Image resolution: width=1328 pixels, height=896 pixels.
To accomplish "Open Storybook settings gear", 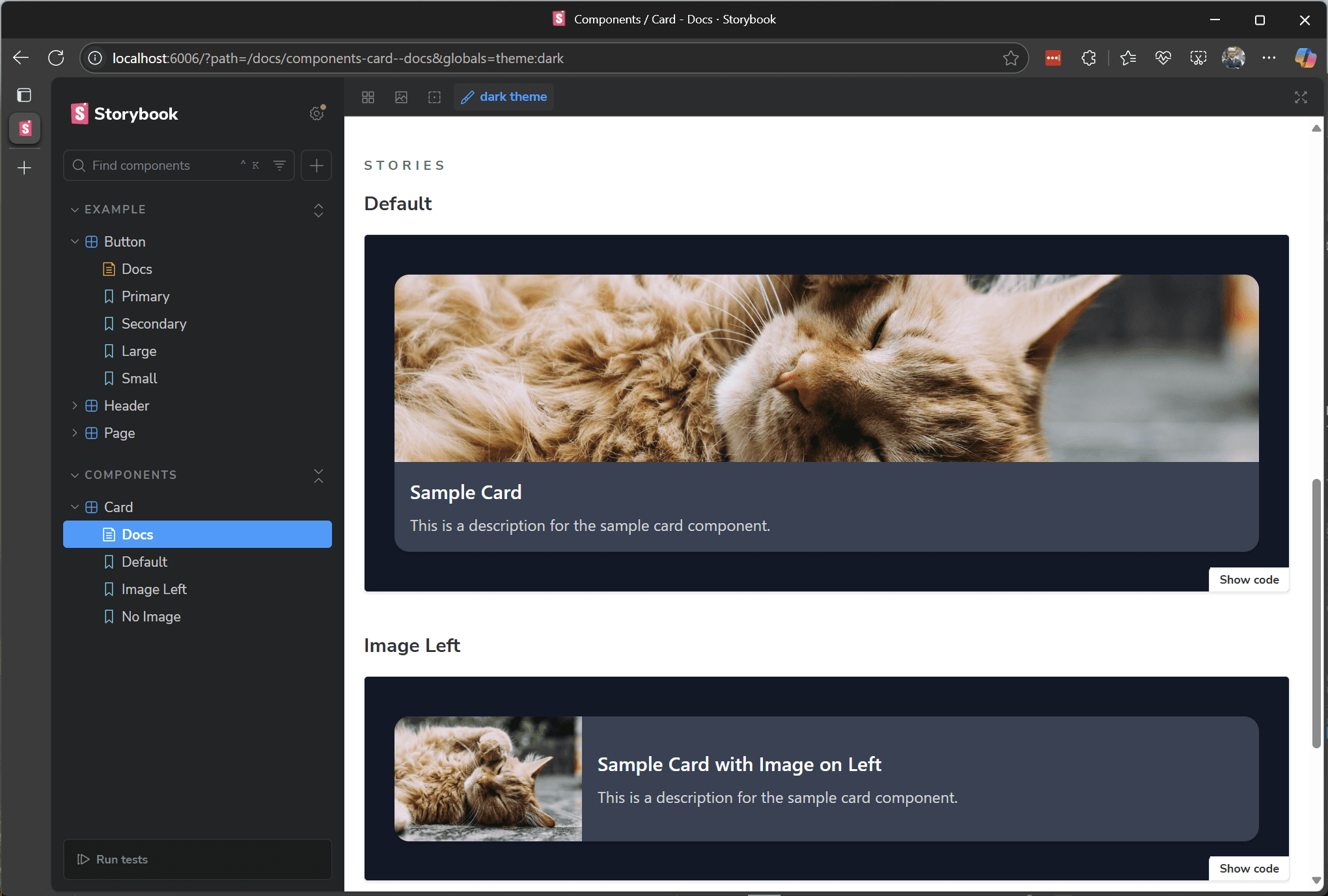I will pyautogui.click(x=316, y=114).
